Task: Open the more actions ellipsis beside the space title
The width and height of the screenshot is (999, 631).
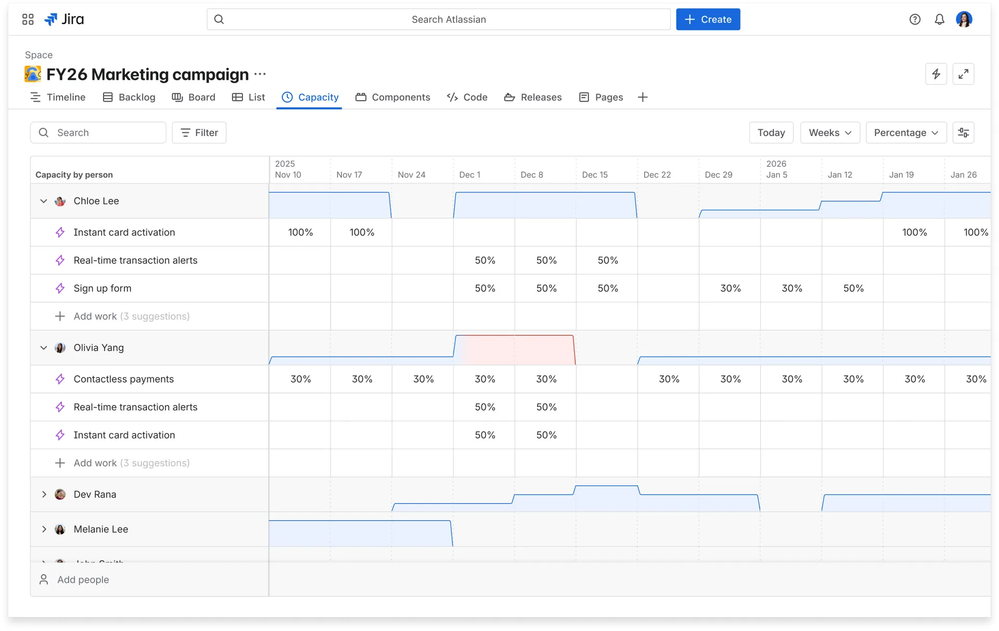Action: pyautogui.click(x=260, y=74)
